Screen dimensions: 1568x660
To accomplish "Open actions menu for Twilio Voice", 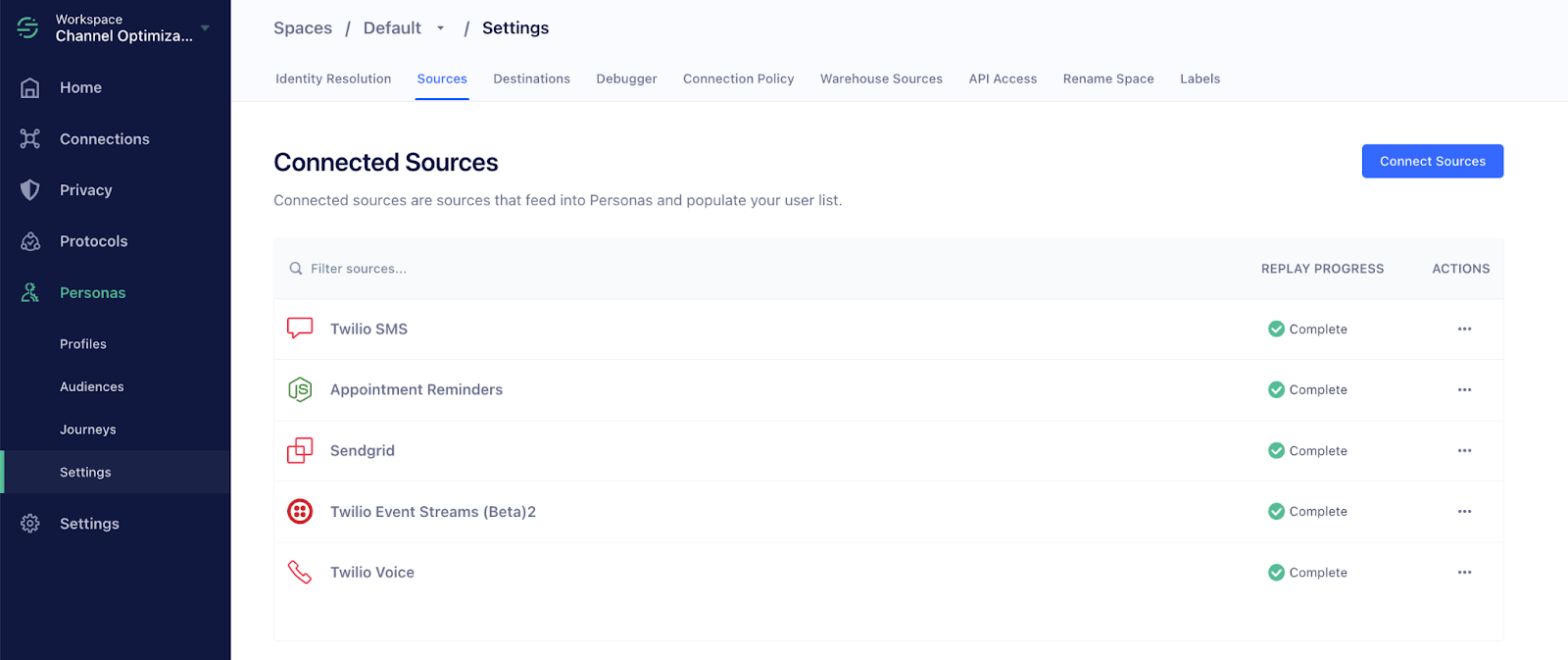I will (1464, 573).
